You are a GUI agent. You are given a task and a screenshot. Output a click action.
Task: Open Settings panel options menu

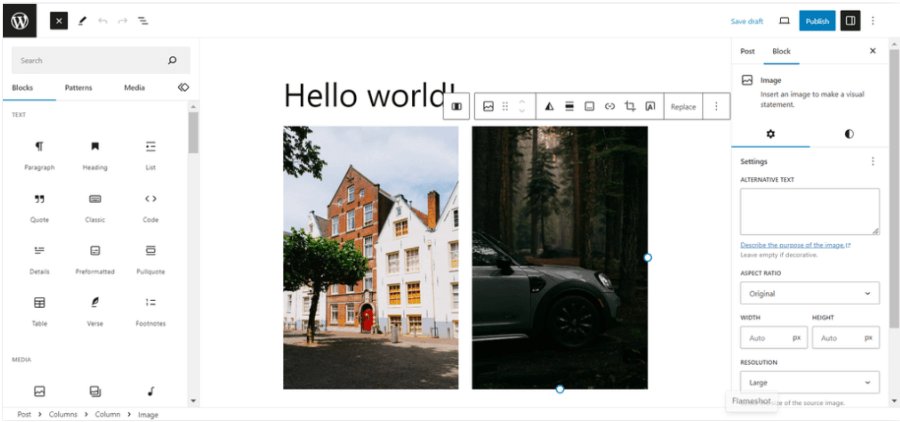click(x=873, y=161)
